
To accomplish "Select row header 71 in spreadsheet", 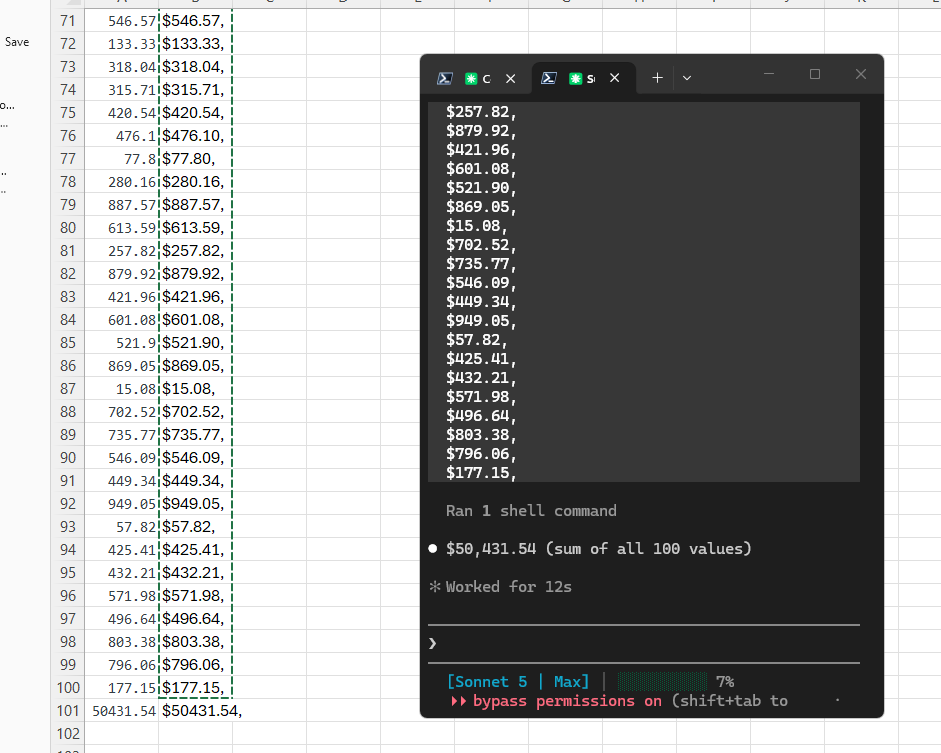I will (x=67, y=21).
